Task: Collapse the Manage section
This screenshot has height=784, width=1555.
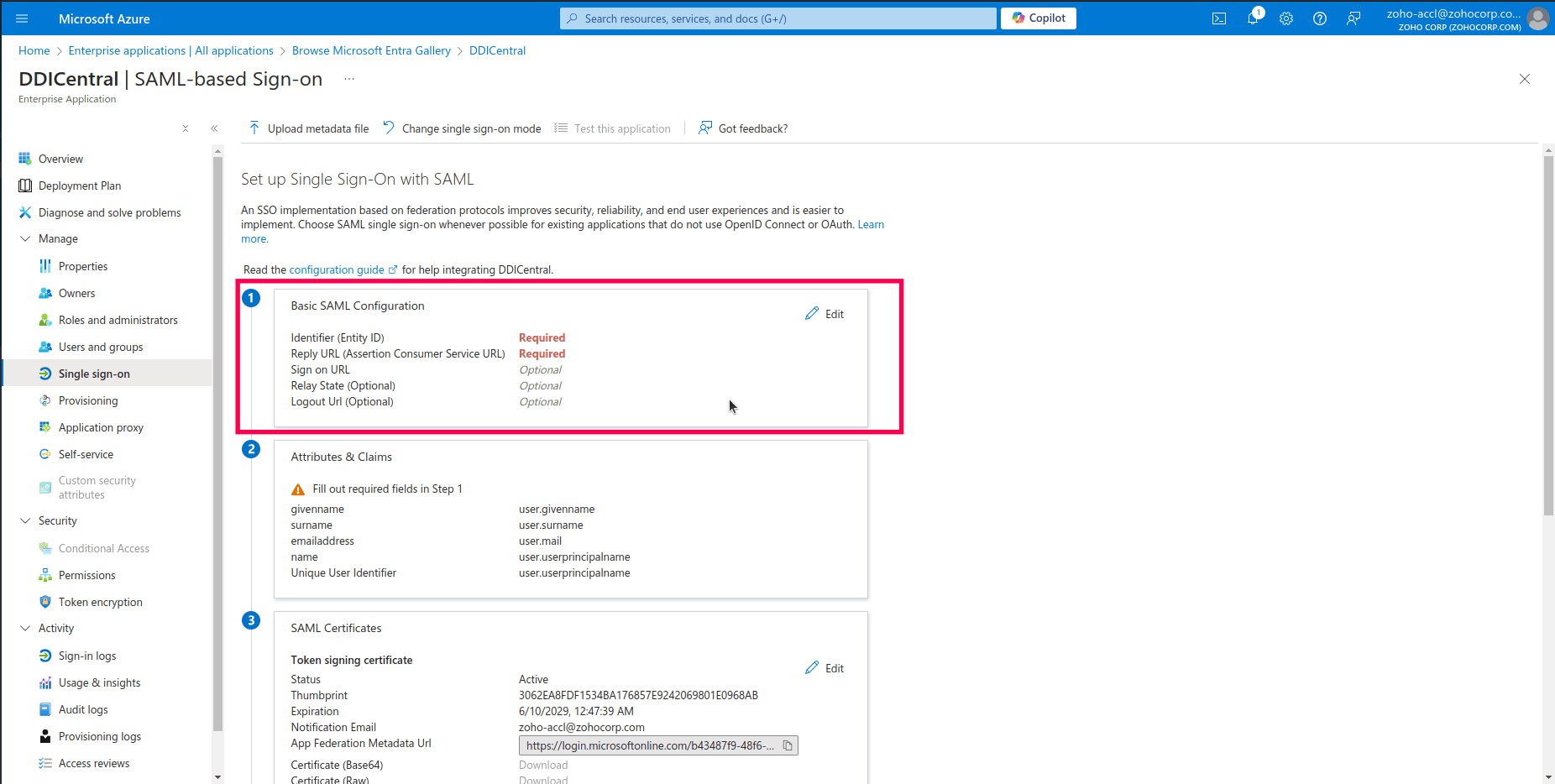Action: [x=25, y=238]
